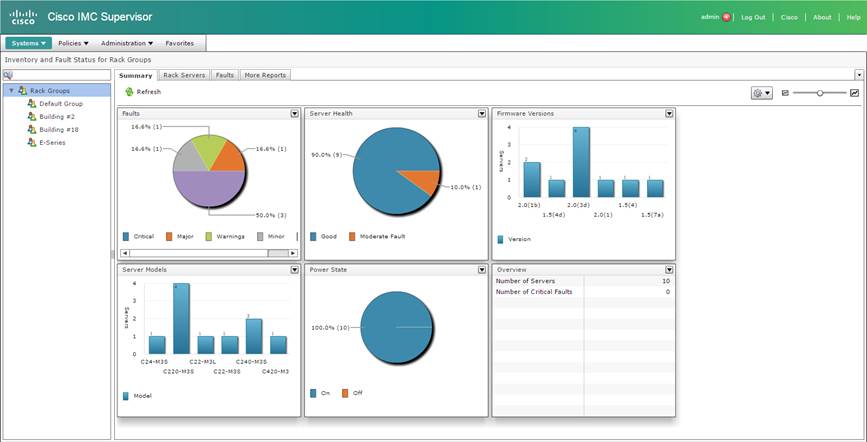Click the admin user link
This screenshot has height=442, width=867.
710,17
